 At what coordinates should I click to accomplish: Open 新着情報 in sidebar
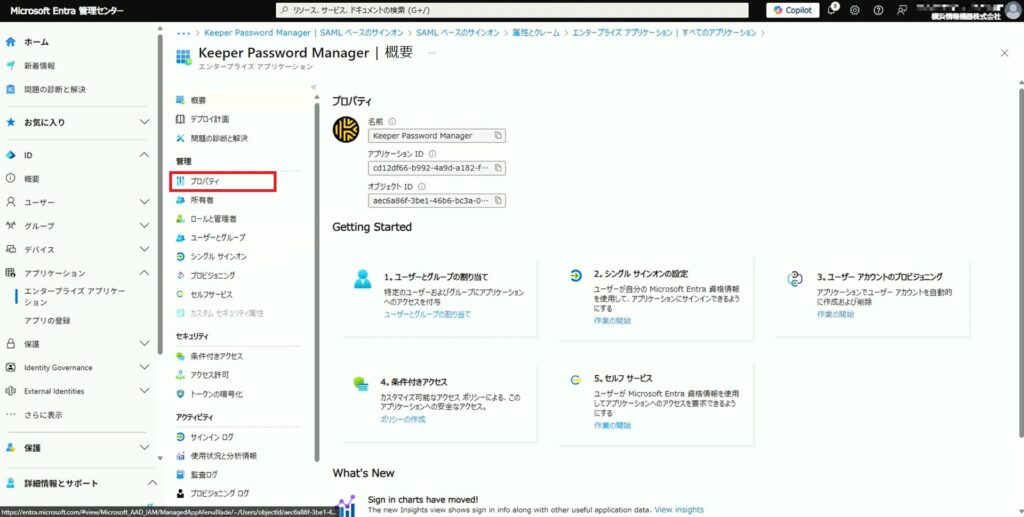coord(39,65)
